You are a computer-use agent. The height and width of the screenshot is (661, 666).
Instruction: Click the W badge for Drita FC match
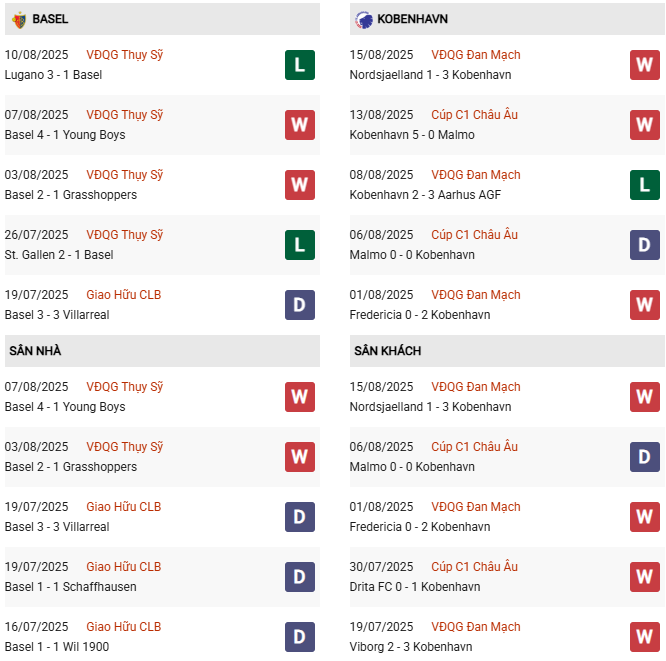(x=645, y=577)
